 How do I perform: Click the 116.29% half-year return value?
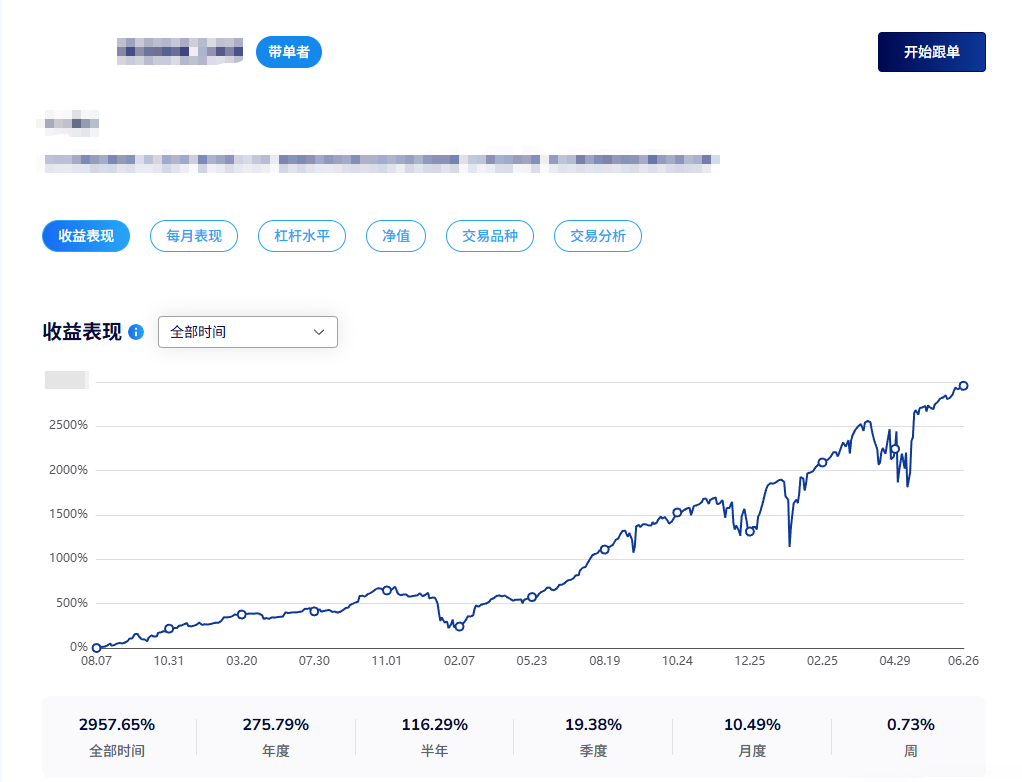pos(435,725)
